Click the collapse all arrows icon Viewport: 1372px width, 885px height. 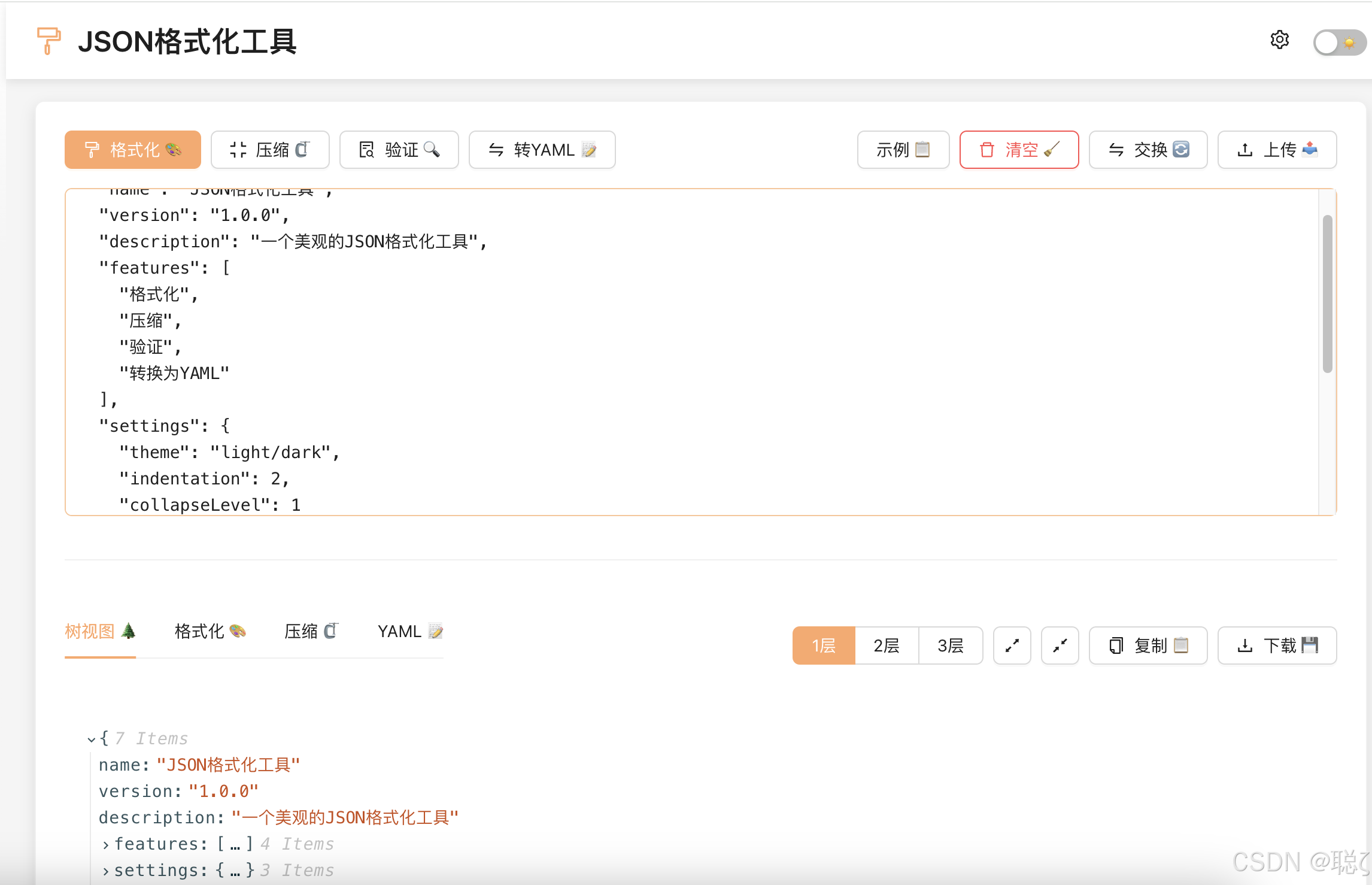pyautogui.click(x=1060, y=645)
